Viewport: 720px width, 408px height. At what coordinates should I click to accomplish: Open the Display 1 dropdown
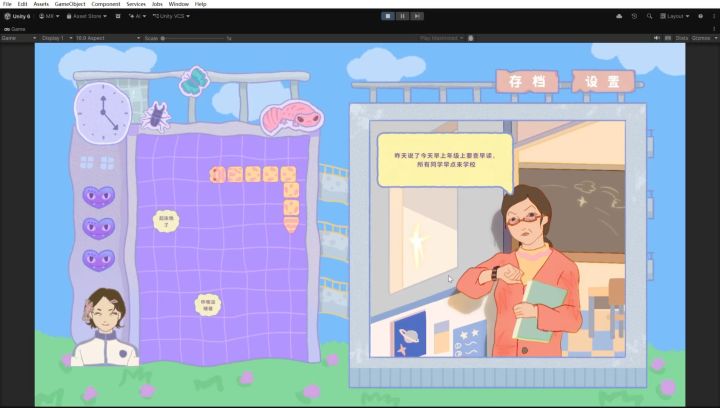(x=57, y=38)
